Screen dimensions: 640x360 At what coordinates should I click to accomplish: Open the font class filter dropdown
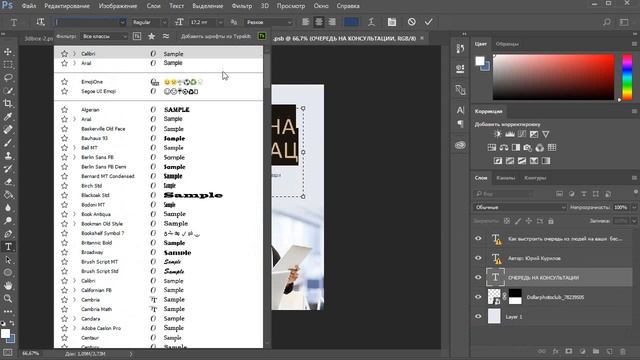[104, 36]
